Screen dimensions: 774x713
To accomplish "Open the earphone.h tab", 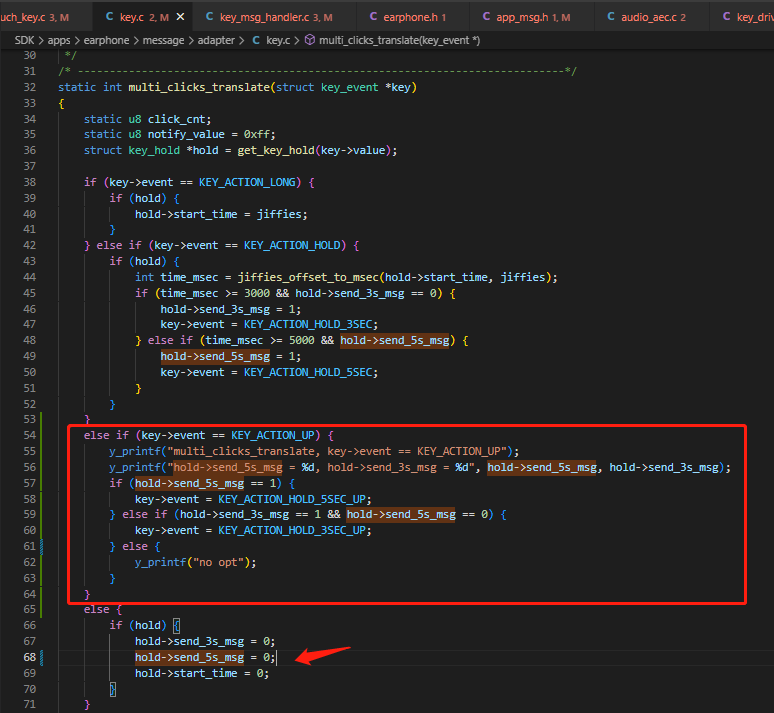I will tap(413, 17).
